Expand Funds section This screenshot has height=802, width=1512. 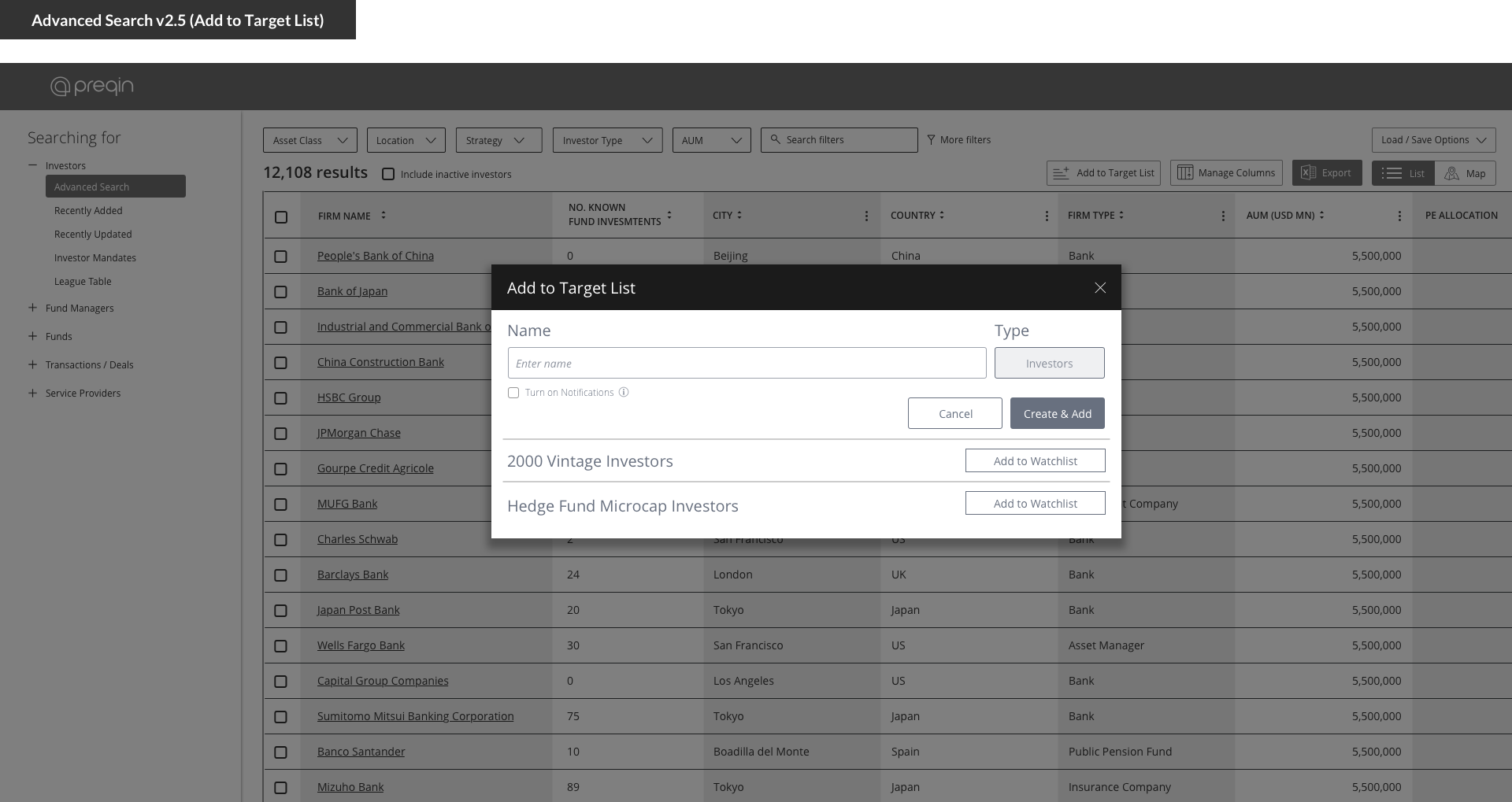click(32, 336)
